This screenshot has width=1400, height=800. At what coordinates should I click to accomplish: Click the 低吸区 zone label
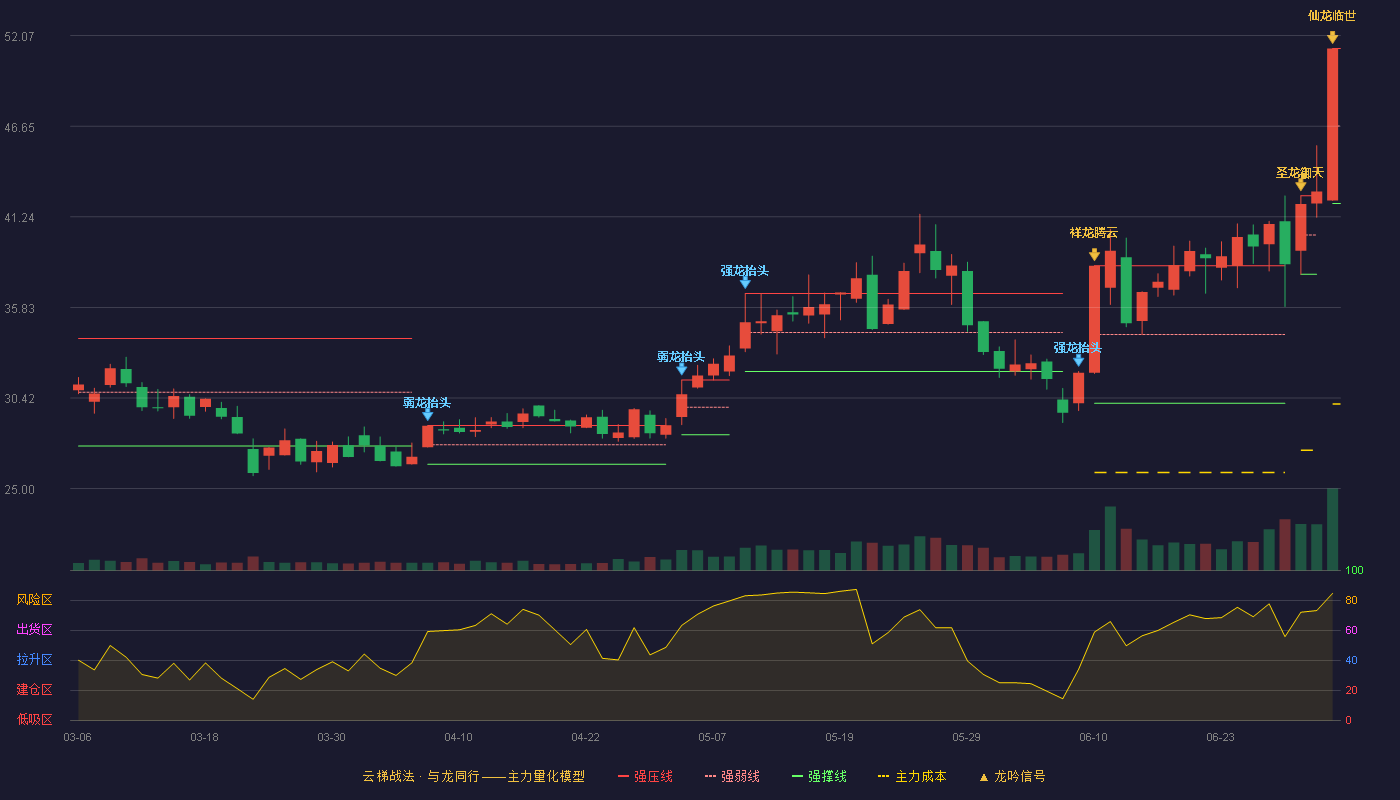tap(34, 720)
